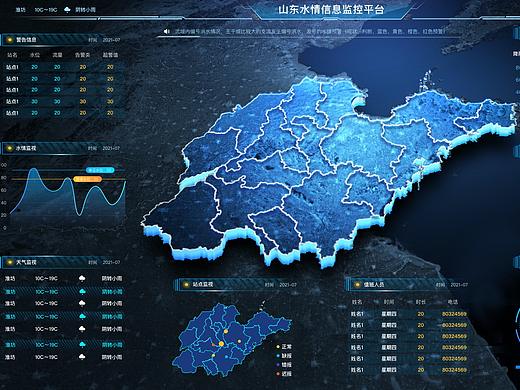Open the 2021-07 time selector in 水情监视
This screenshot has height=390, width=520.
click(x=111, y=148)
